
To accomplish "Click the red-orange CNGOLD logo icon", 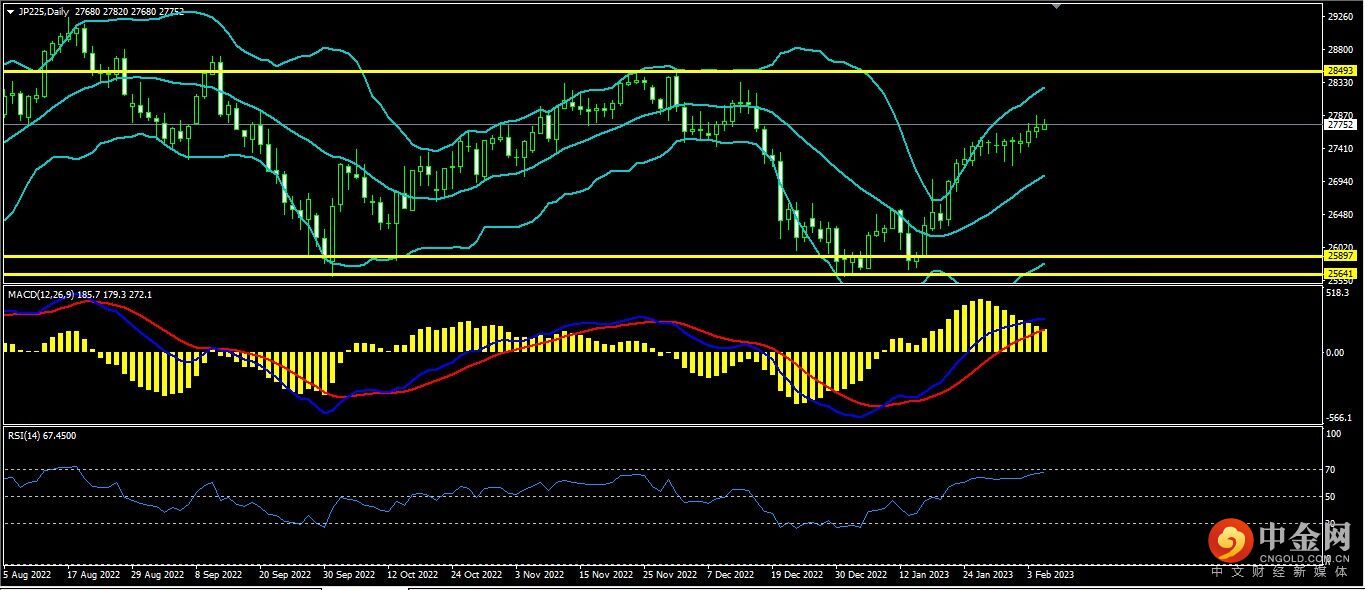I will click(x=1230, y=541).
